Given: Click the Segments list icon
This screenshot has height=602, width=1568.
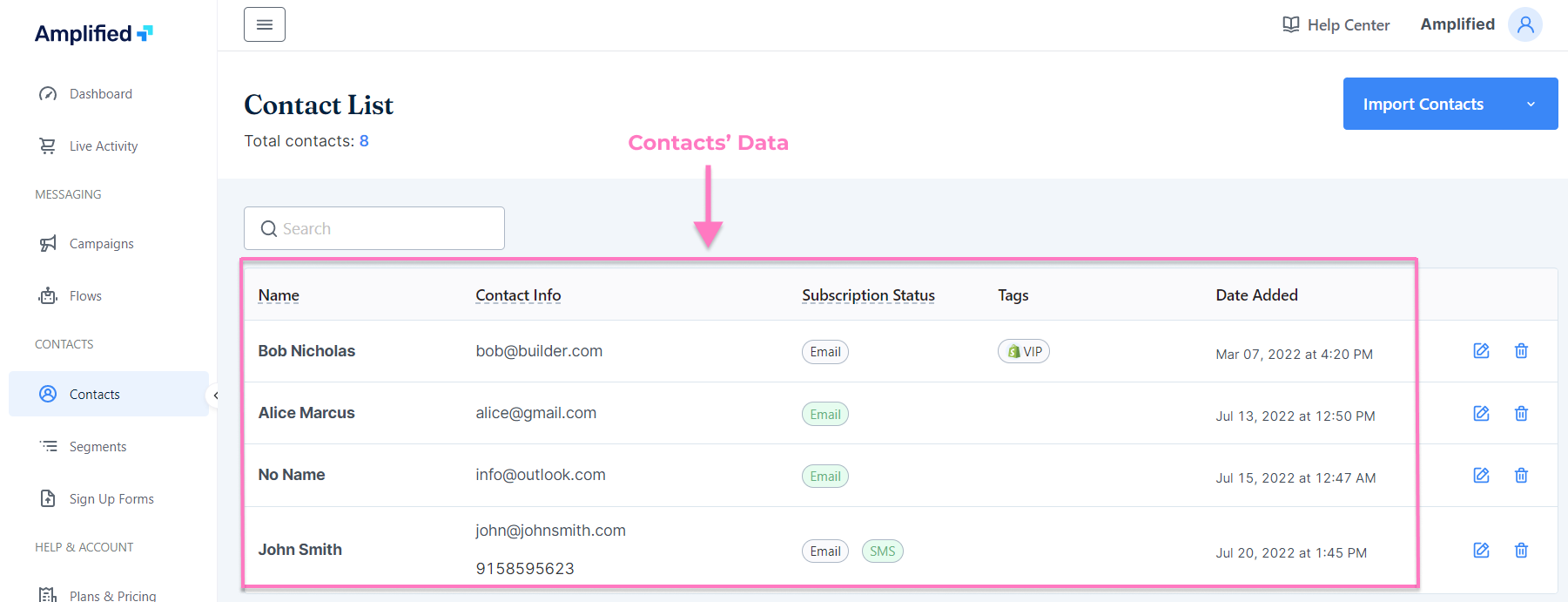Looking at the screenshot, I should coord(48,446).
